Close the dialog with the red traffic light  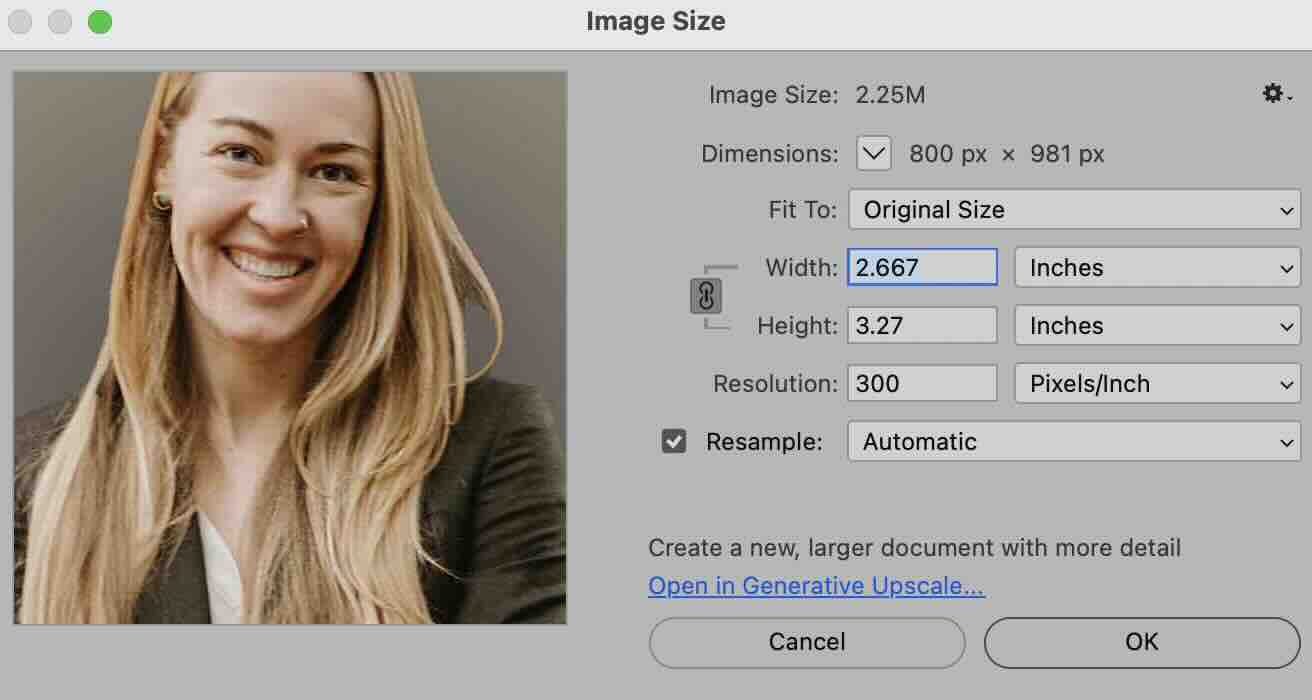click(x=20, y=20)
